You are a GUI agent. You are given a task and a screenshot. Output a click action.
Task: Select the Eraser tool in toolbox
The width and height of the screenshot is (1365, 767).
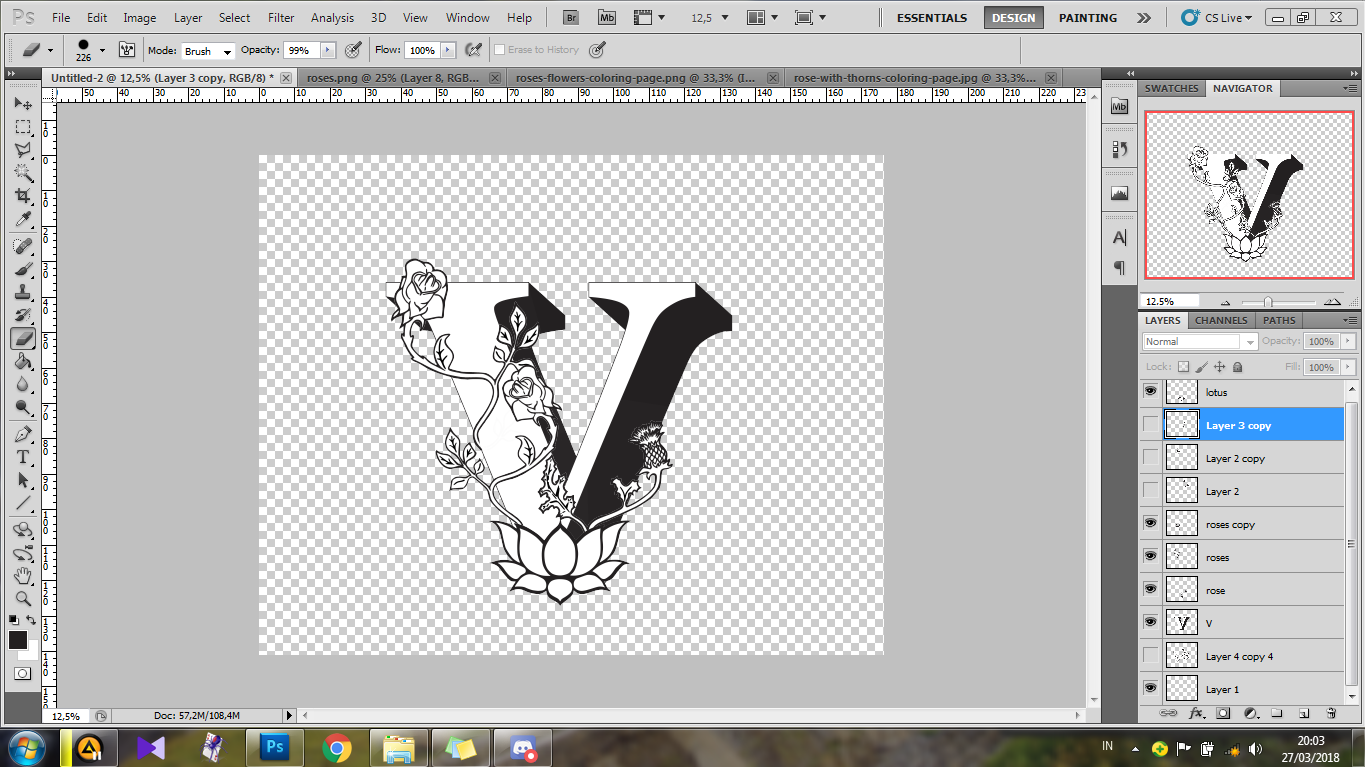pos(23,338)
